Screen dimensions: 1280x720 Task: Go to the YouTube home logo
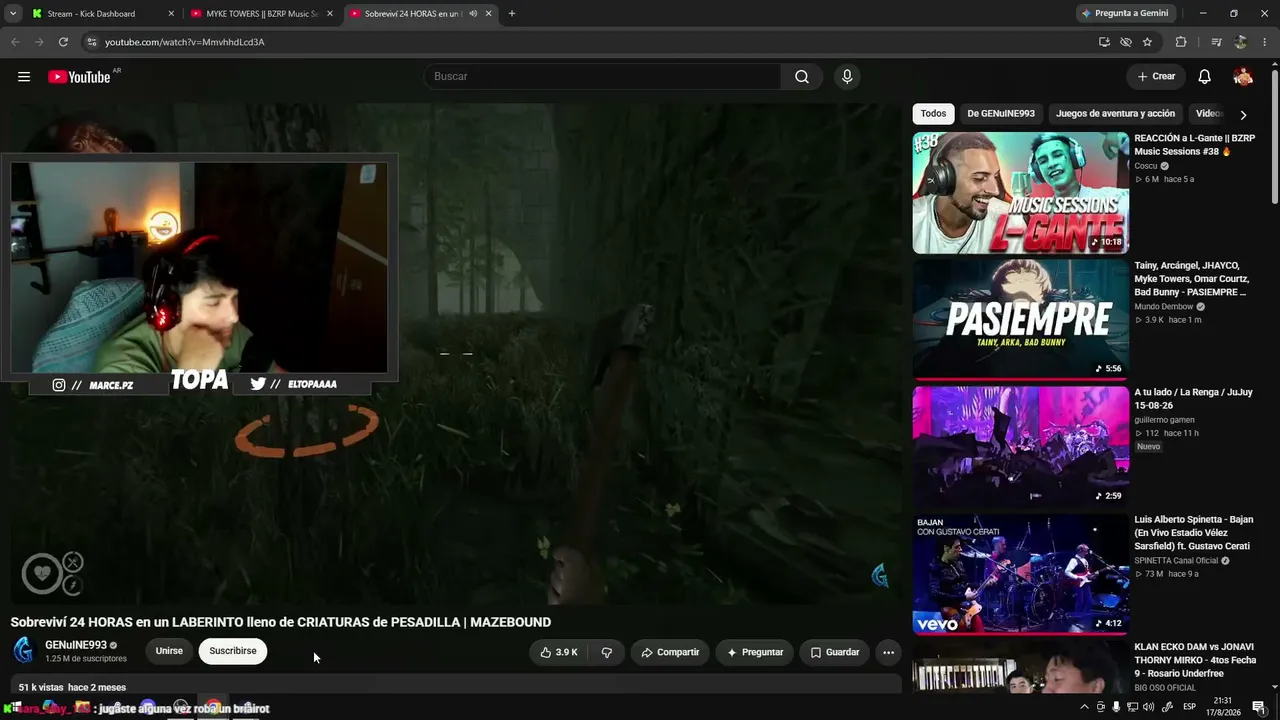(x=79, y=77)
